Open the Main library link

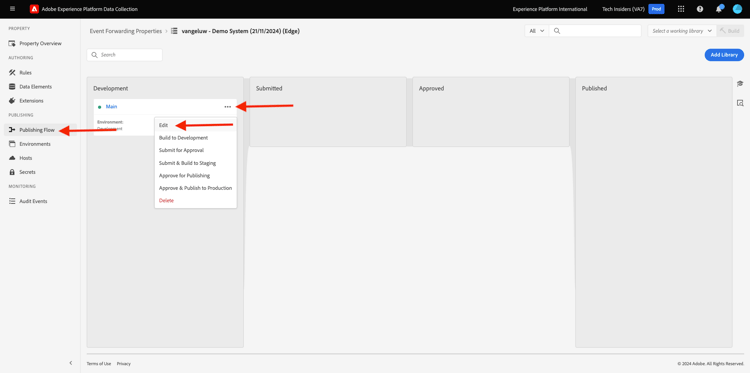(111, 107)
